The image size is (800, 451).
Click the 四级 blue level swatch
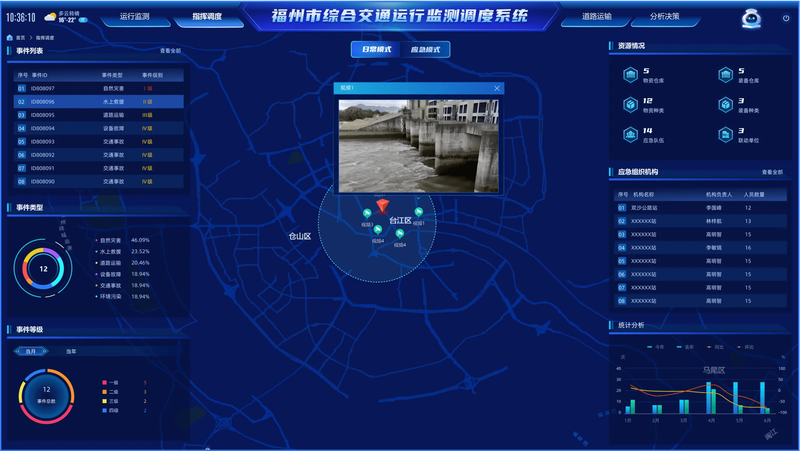(105, 410)
